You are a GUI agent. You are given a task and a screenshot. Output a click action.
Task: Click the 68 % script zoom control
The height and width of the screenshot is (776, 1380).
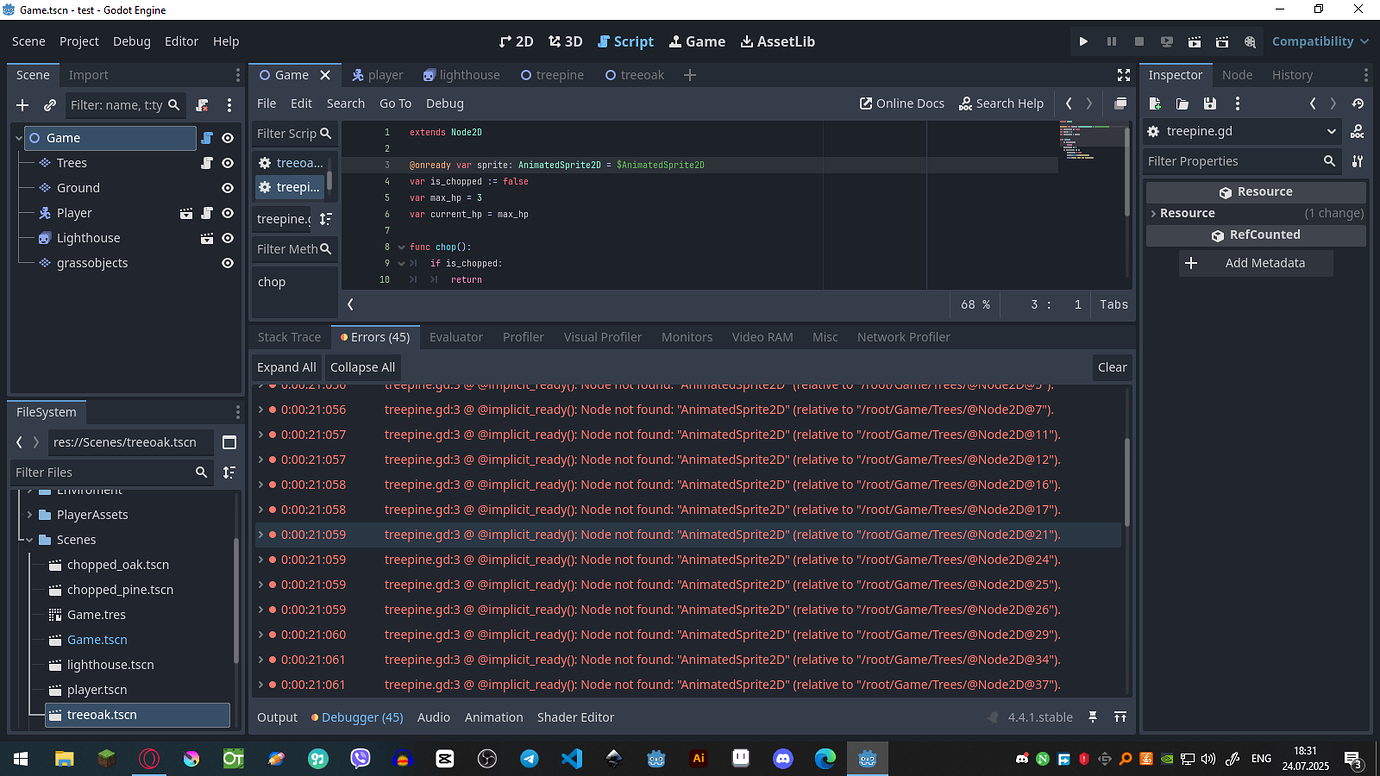(974, 304)
